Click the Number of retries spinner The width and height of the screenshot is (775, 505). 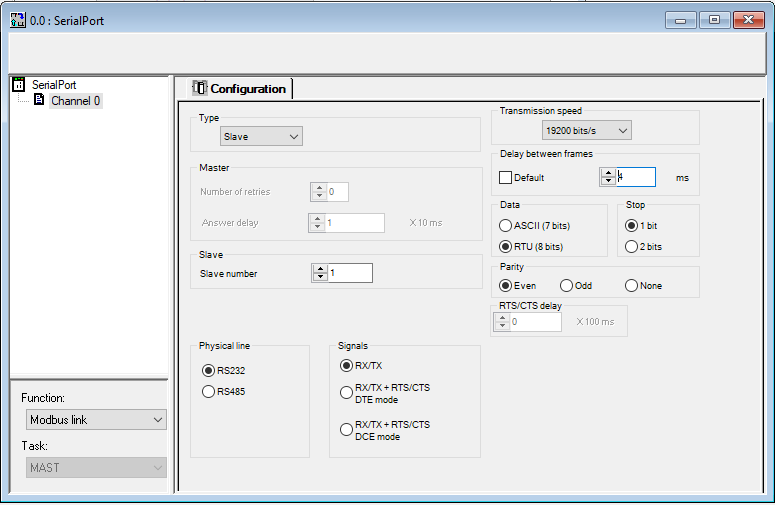click(319, 192)
